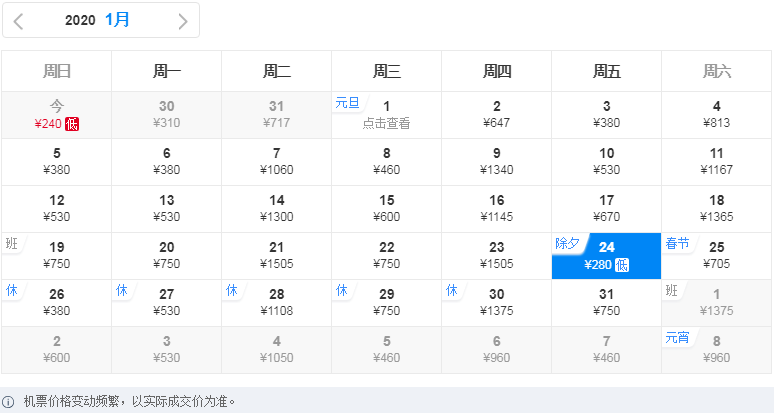Click the 班 workday tag on January 19

[11, 243]
